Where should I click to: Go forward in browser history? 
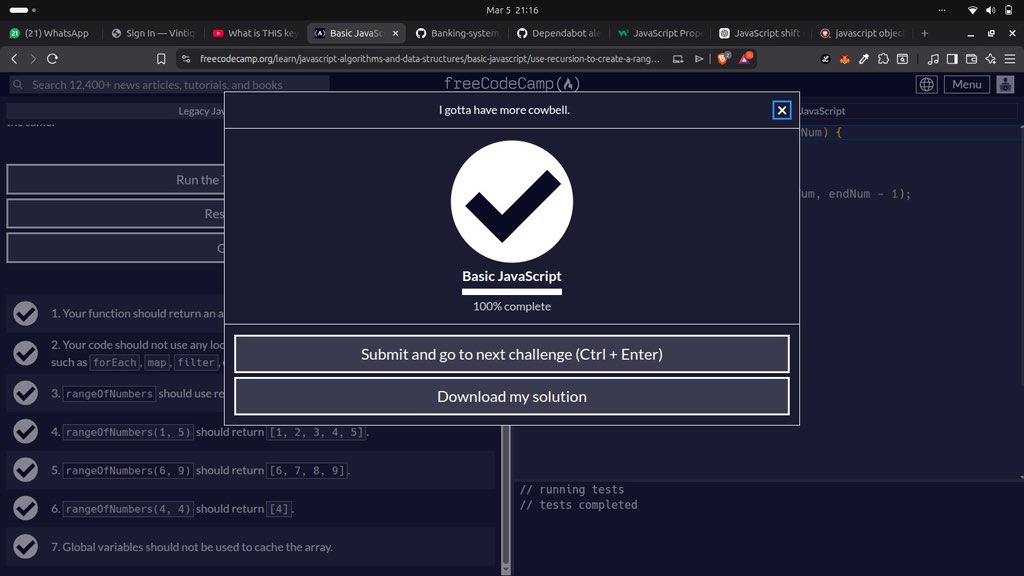pos(33,59)
